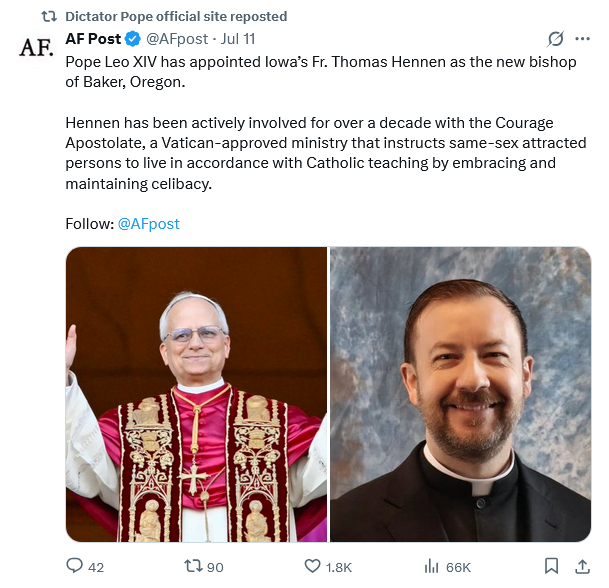Open Dictator Pope official site reposted link
Viewport: 609px width, 588px height.
pyautogui.click(x=175, y=16)
